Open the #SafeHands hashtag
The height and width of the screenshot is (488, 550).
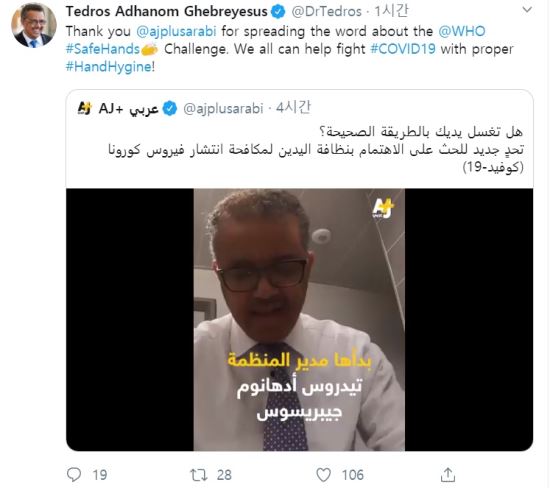(x=103, y=49)
